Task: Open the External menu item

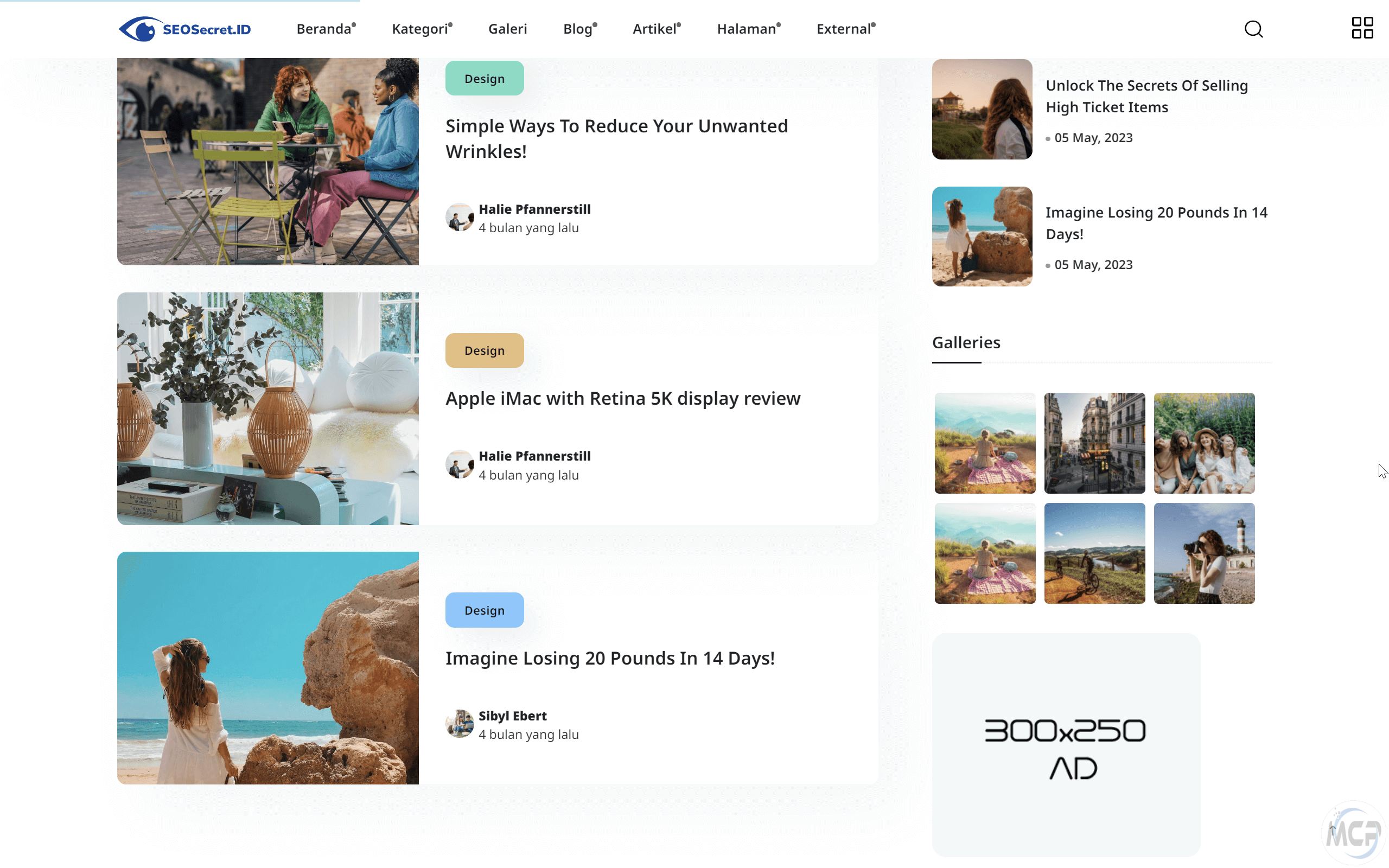Action: (845, 29)
